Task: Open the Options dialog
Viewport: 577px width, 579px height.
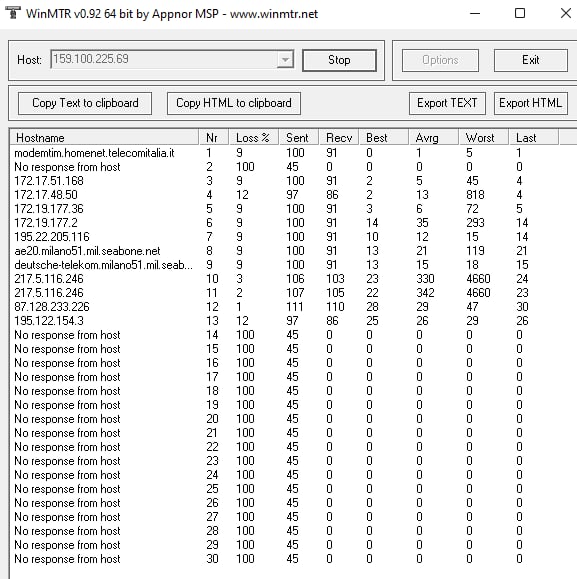Action: 440,60
